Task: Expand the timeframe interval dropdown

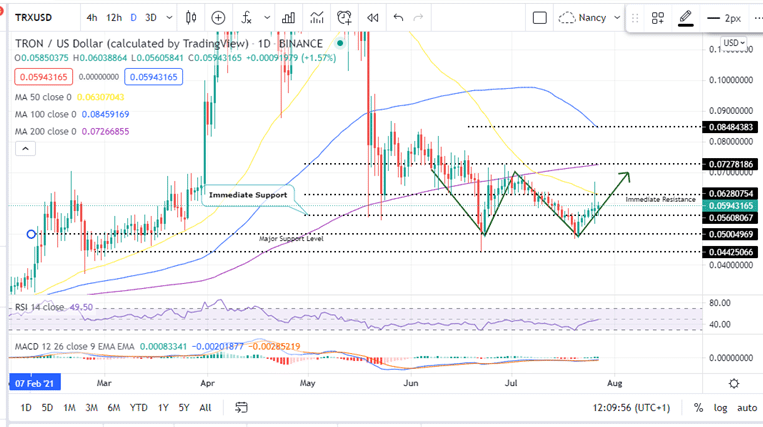Action: pyautogui.click(x=169, y=18)
